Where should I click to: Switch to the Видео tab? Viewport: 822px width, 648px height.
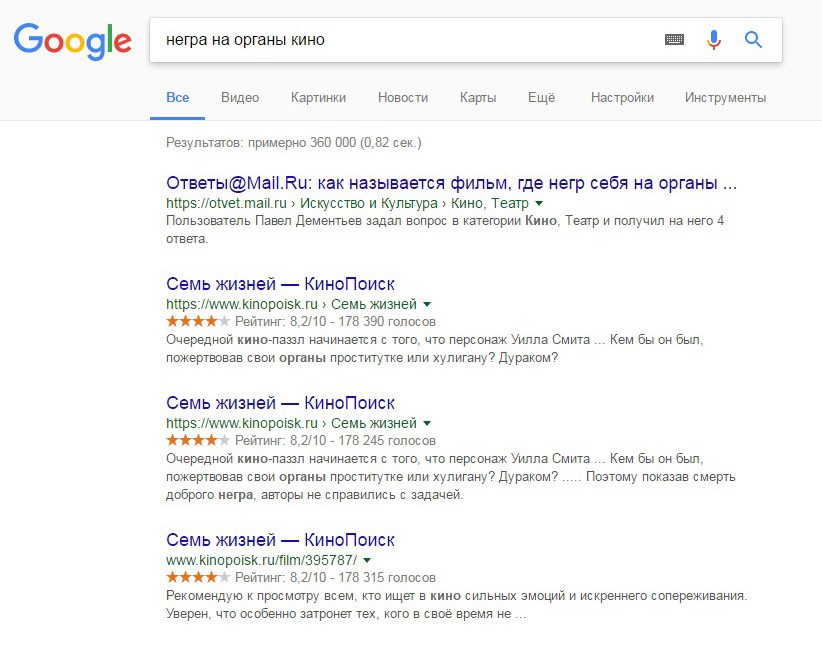click(x=240, y=97)
